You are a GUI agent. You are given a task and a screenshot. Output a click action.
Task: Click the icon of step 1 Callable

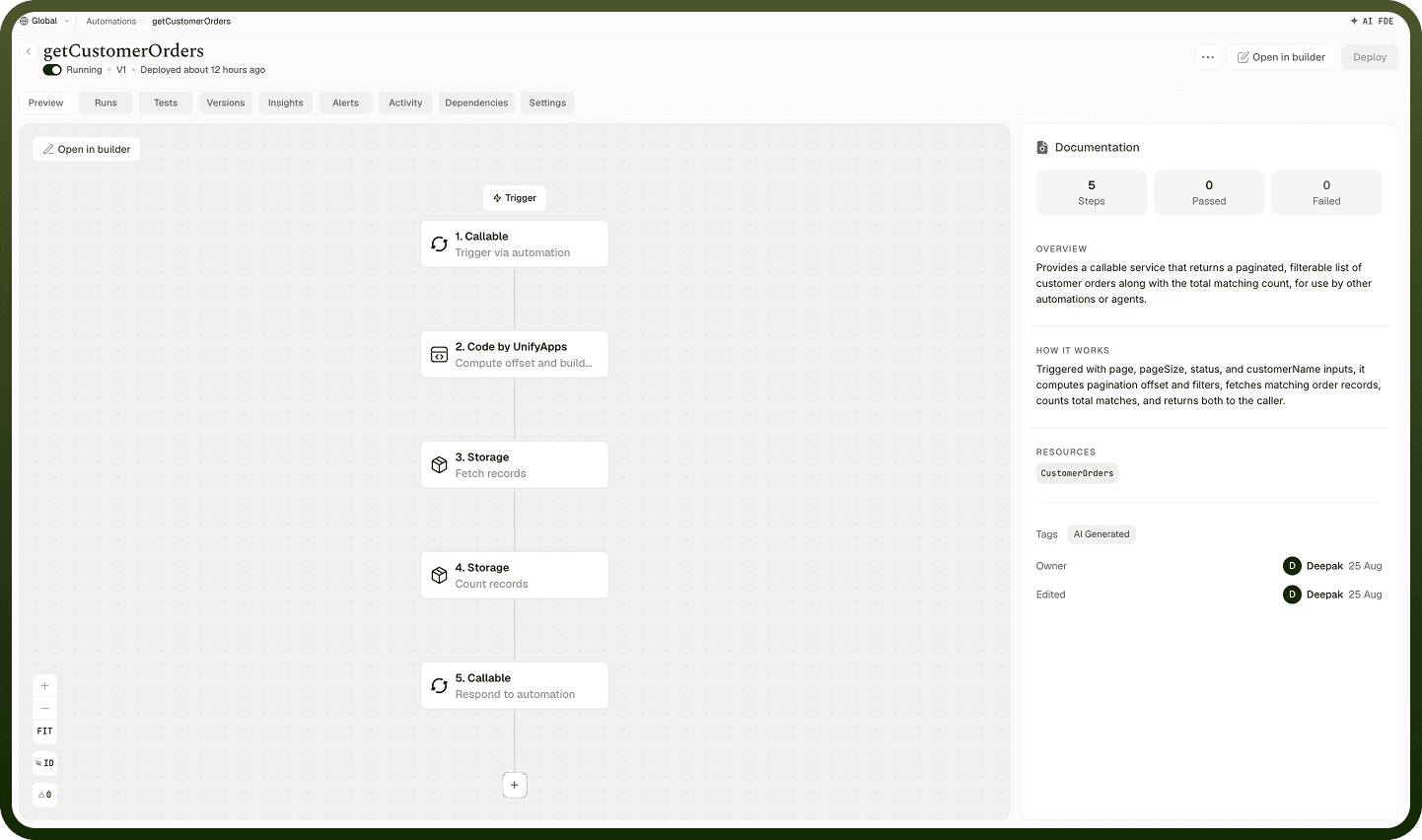[440, 244]
